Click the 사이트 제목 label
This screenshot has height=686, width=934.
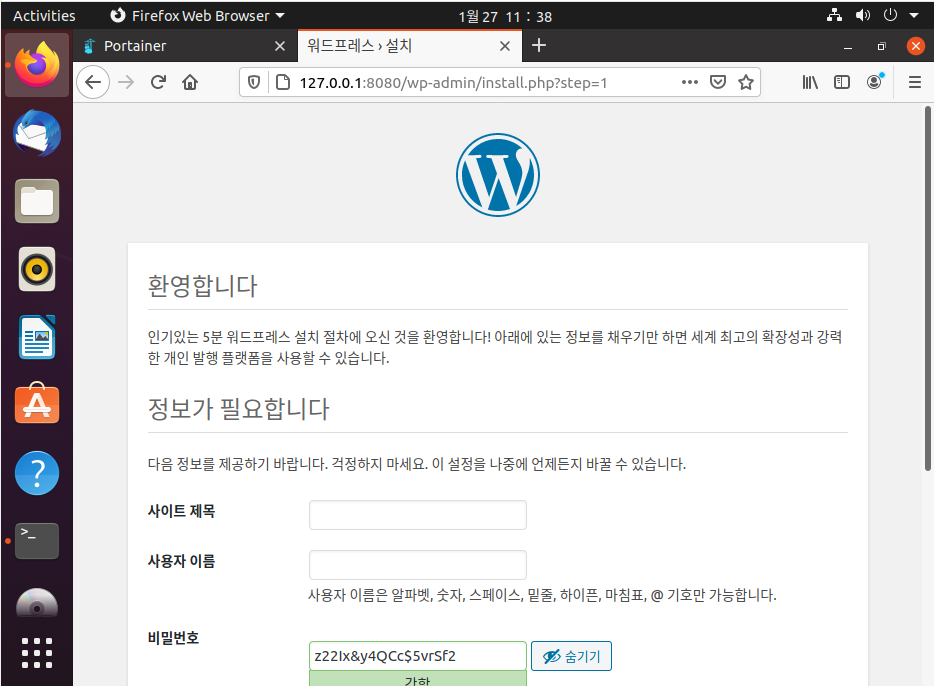click(181, 511)
